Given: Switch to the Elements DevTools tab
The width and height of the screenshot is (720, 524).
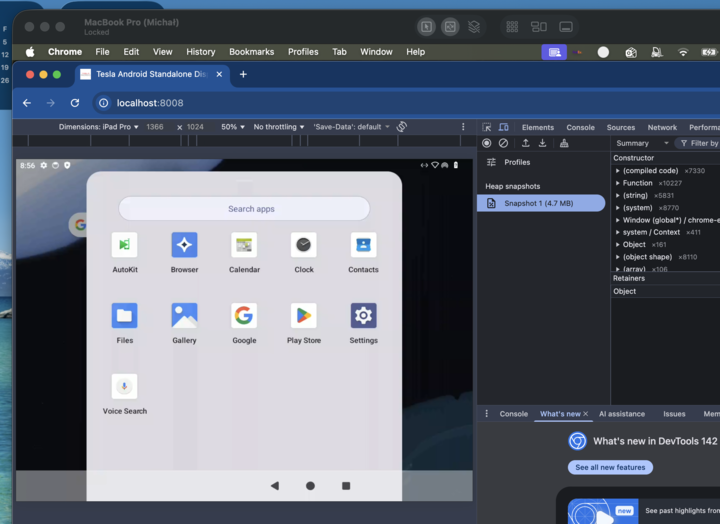Looking at the screenshot, I should pos(538,127).
